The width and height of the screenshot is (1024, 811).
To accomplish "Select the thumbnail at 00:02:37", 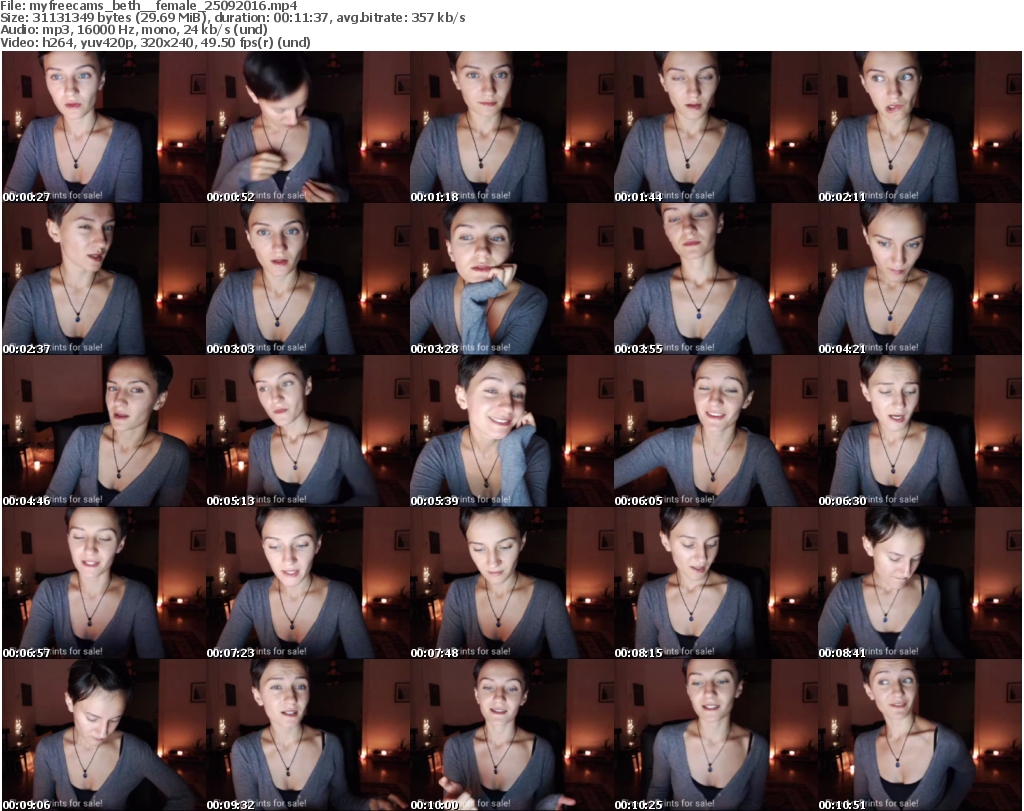I will (x=104, y=279).
